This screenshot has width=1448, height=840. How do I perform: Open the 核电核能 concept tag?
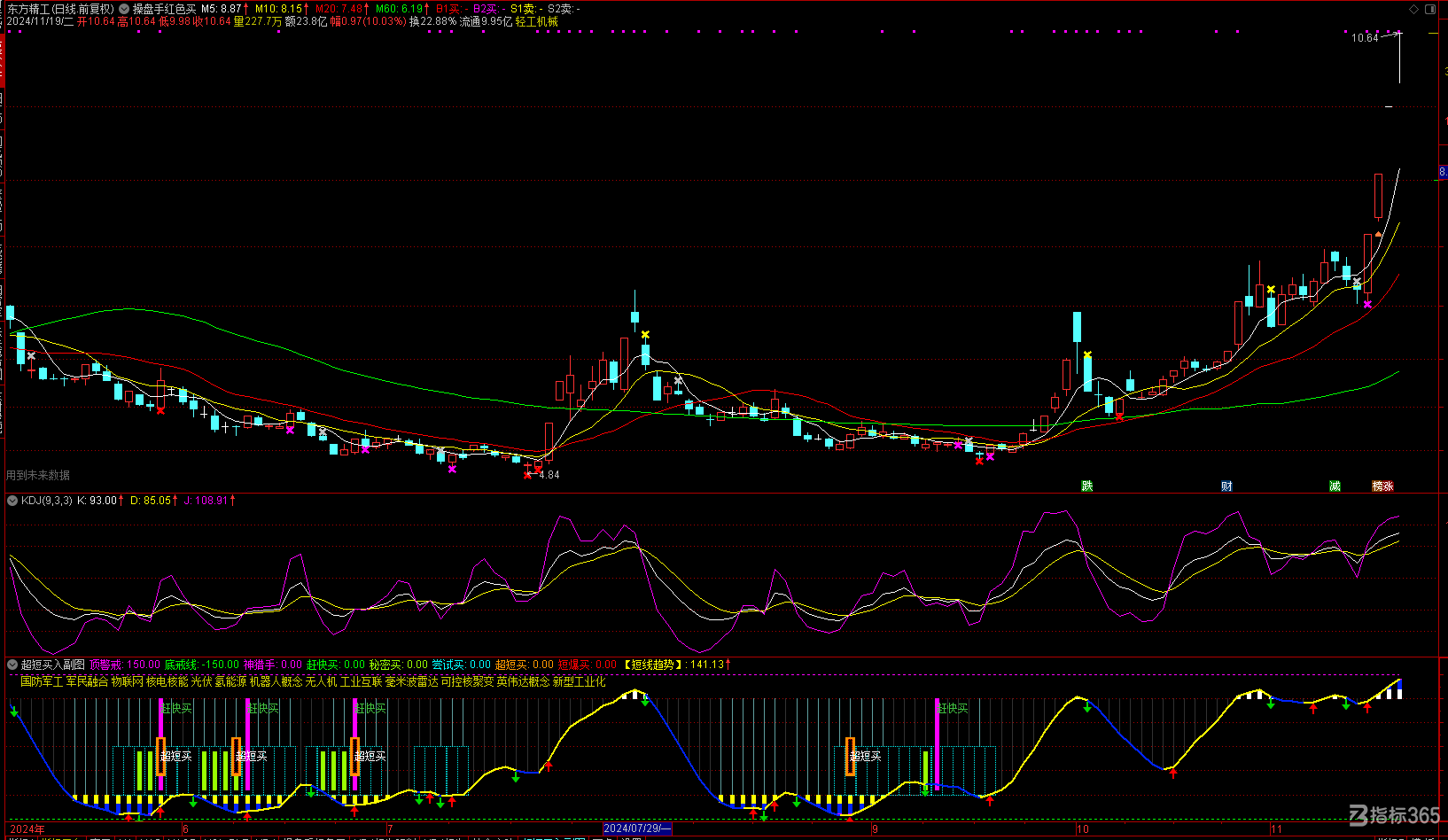click(x=167, y=681)
